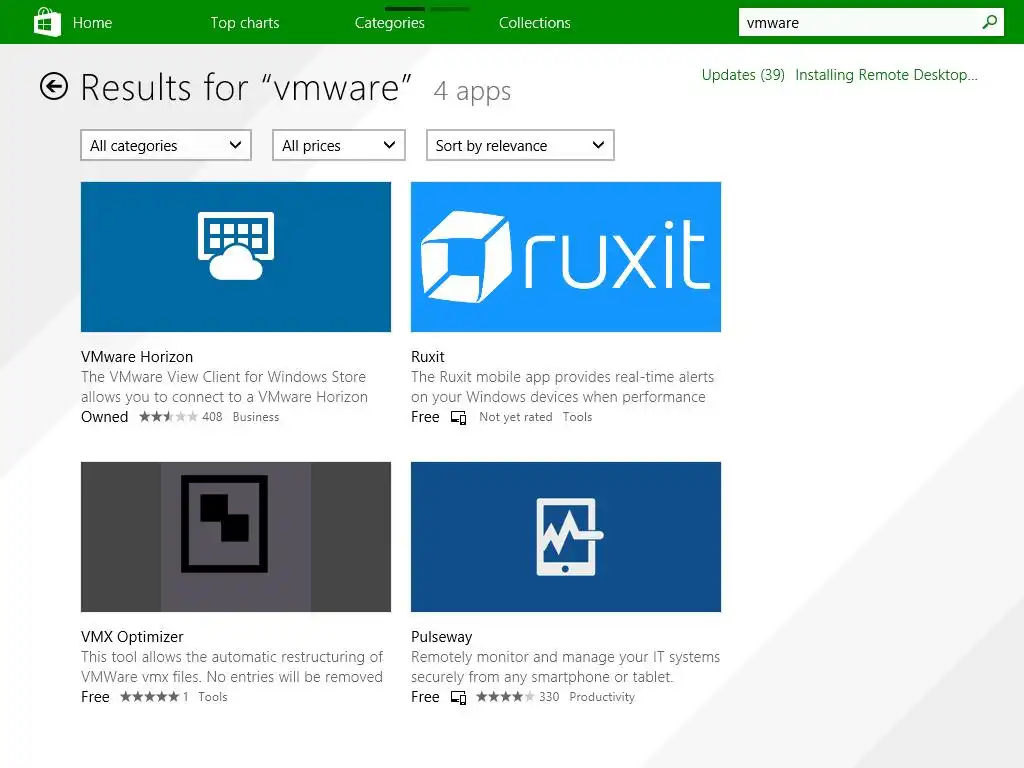Open the All categories dropdown

click(166, 145)
